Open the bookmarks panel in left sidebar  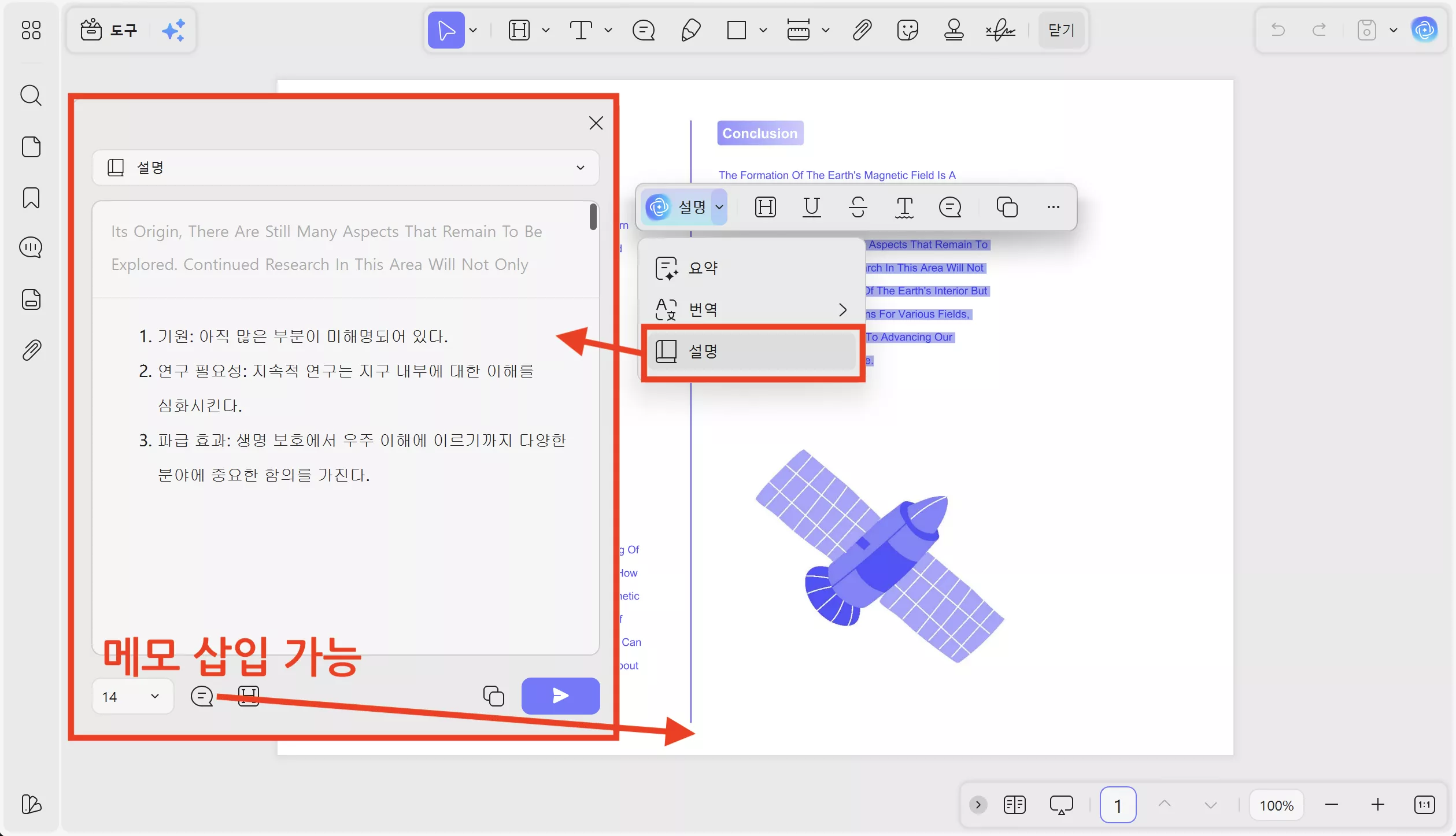[x=31, y=198]
